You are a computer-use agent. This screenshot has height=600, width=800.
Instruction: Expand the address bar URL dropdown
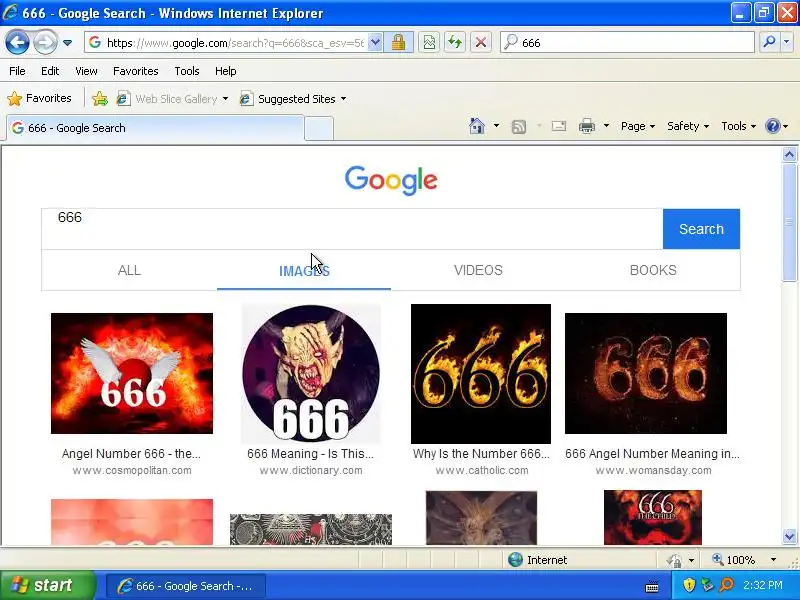click(x=375, y=42)
